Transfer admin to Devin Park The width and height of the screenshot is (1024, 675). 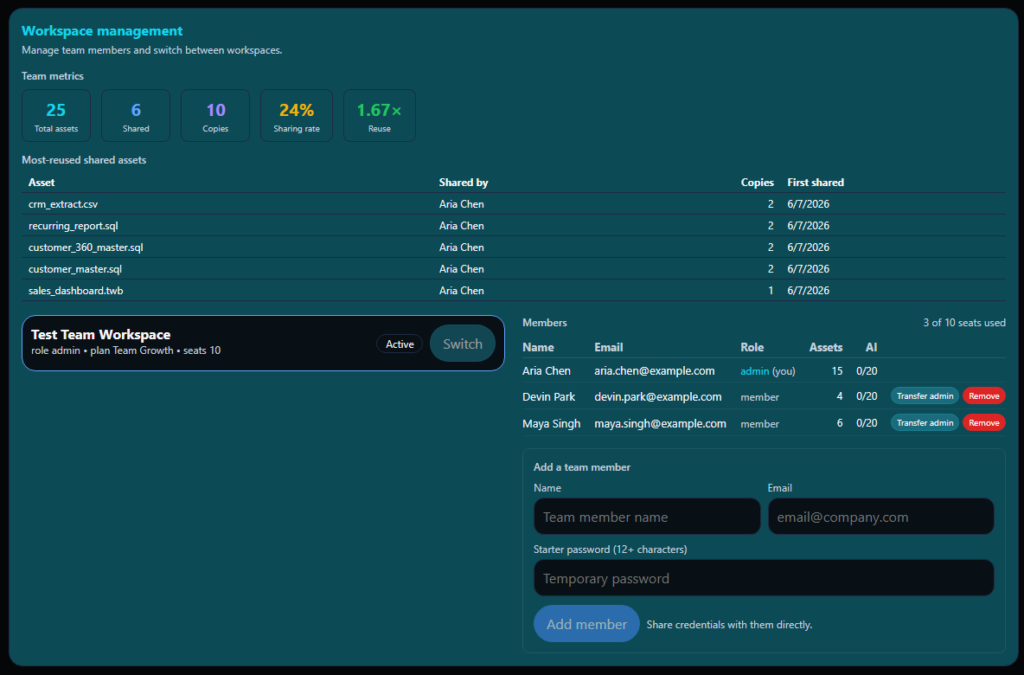point(925,396)
